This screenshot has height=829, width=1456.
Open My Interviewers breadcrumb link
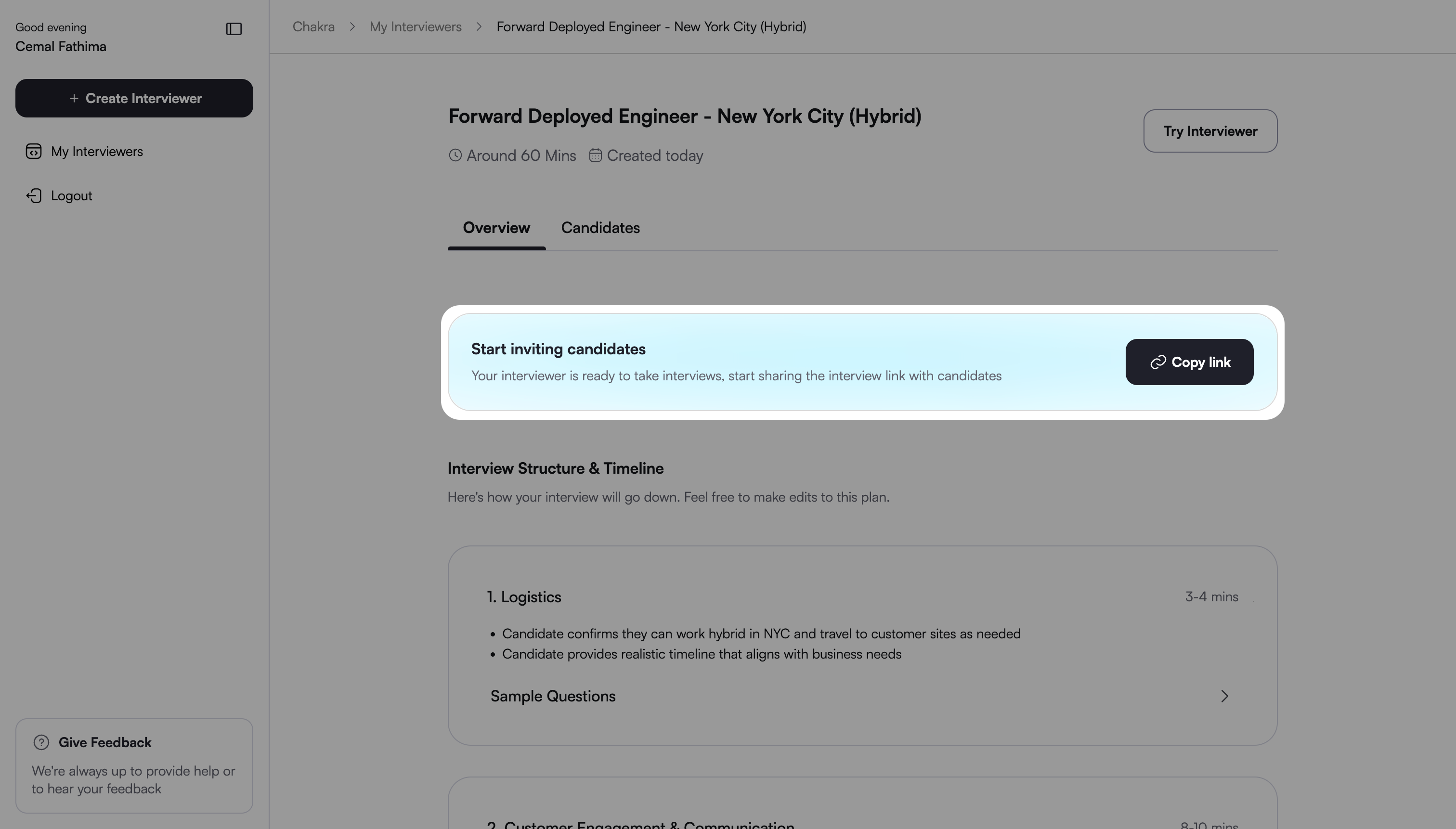[x=415, y=27]
